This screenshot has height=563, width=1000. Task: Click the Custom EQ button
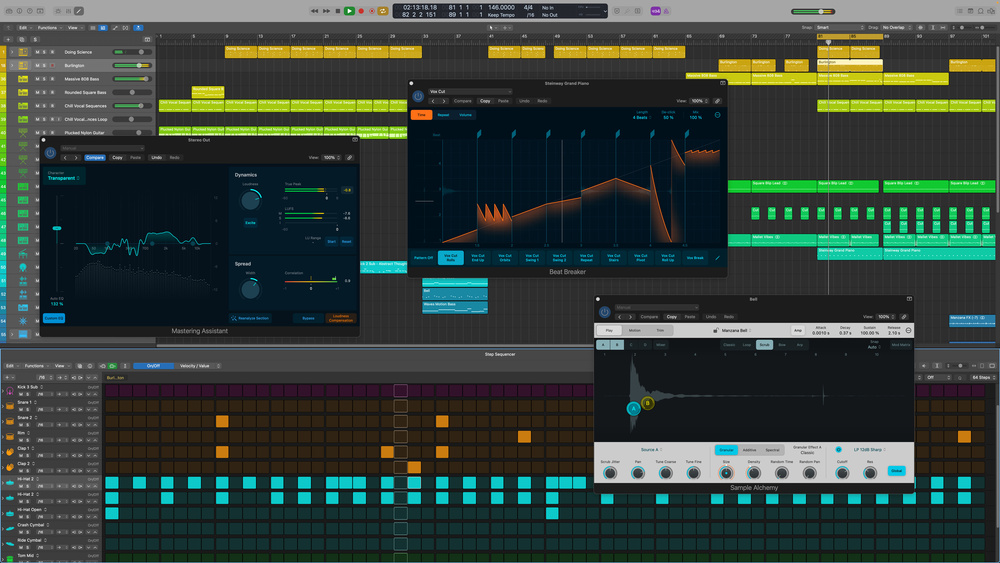click(53, 318)
